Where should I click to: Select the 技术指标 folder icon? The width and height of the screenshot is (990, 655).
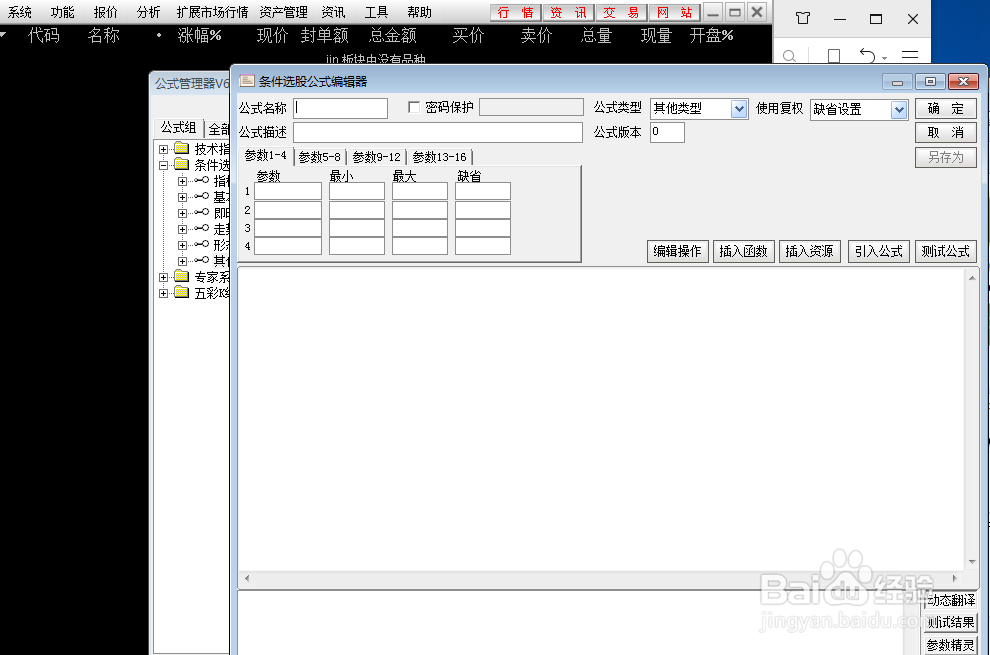(x=181, y=147)
